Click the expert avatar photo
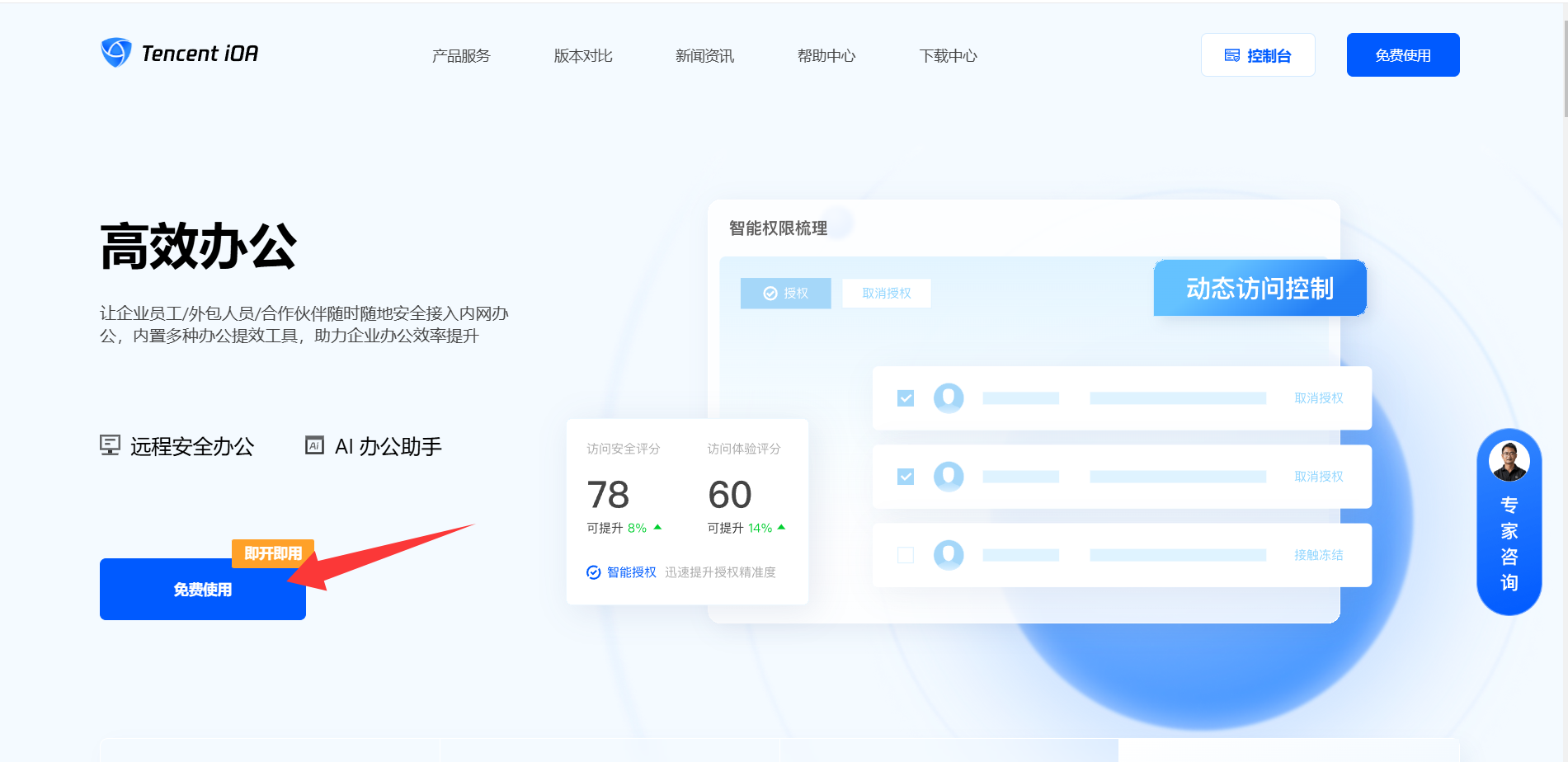 click(1509, 461)
